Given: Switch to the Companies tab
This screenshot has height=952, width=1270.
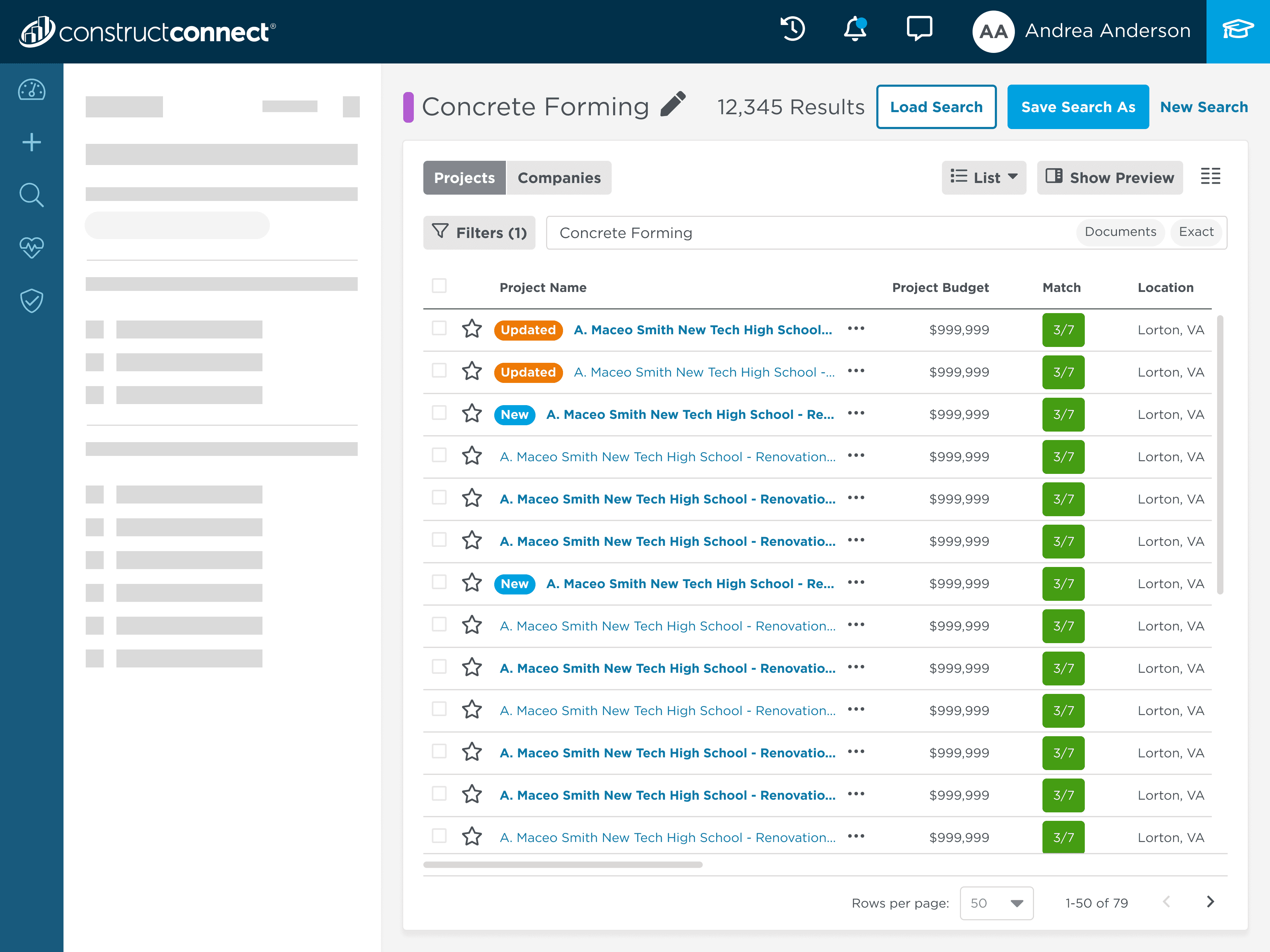Looking at the screenshot, I should click(559, 178).
